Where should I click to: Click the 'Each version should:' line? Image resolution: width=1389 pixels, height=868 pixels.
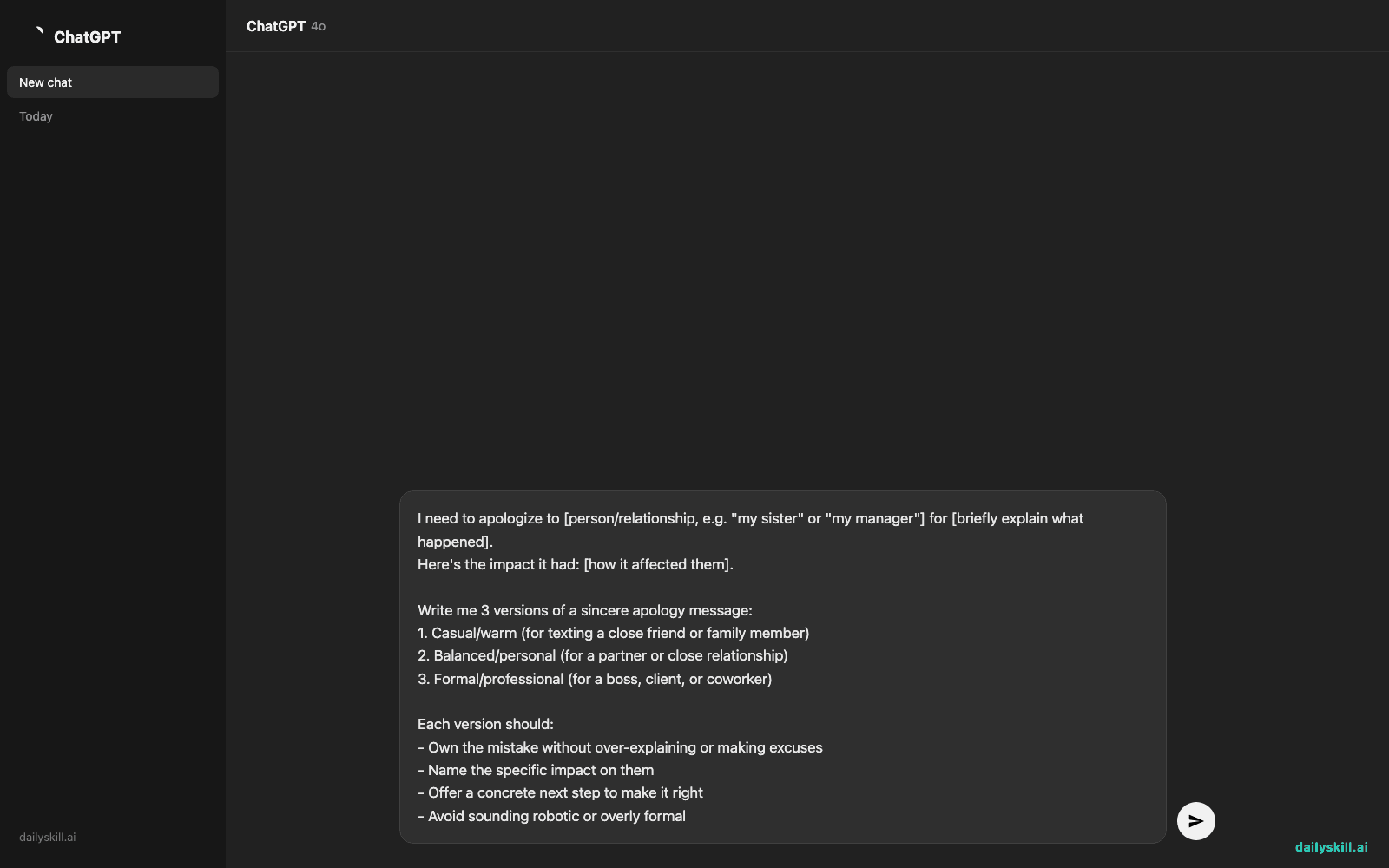(x=485, y=724)
